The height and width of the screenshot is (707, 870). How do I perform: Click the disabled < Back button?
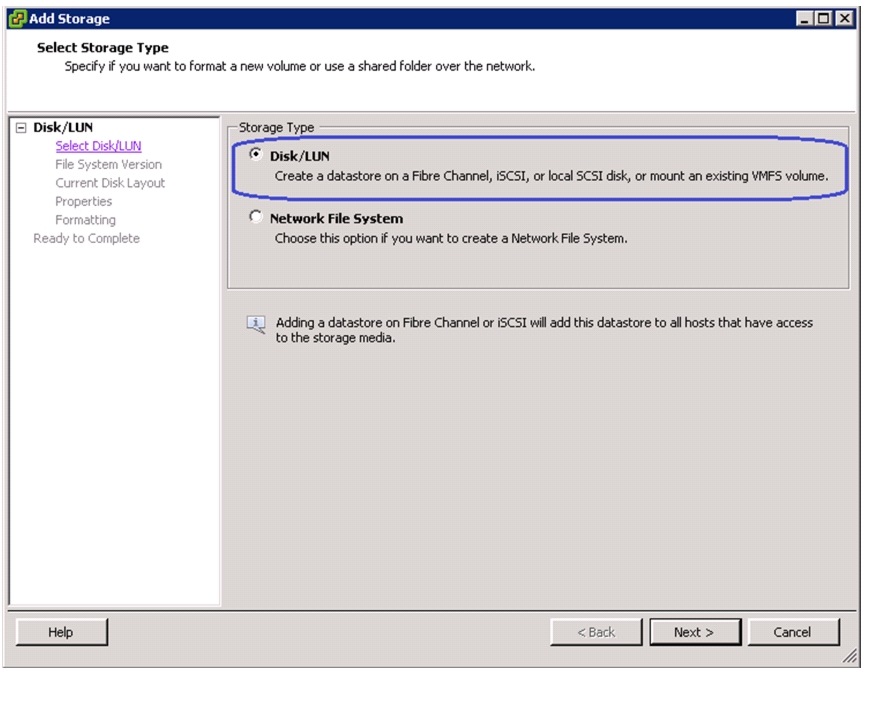pyautogui.click(x=596, y=632)
